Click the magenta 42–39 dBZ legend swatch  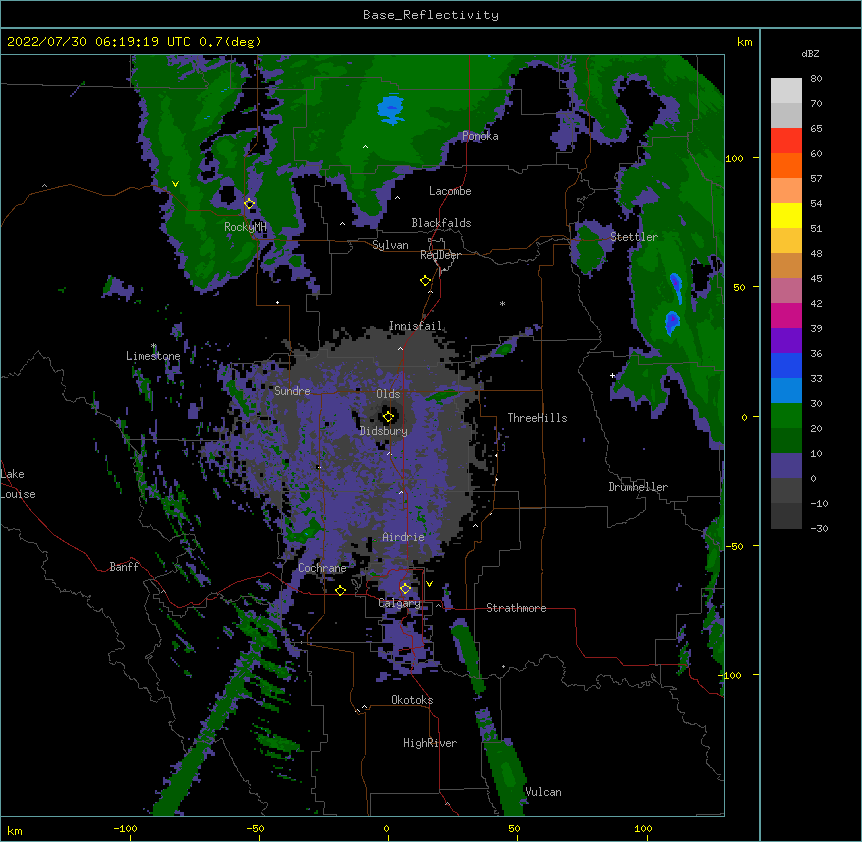(x=786, y=315)
